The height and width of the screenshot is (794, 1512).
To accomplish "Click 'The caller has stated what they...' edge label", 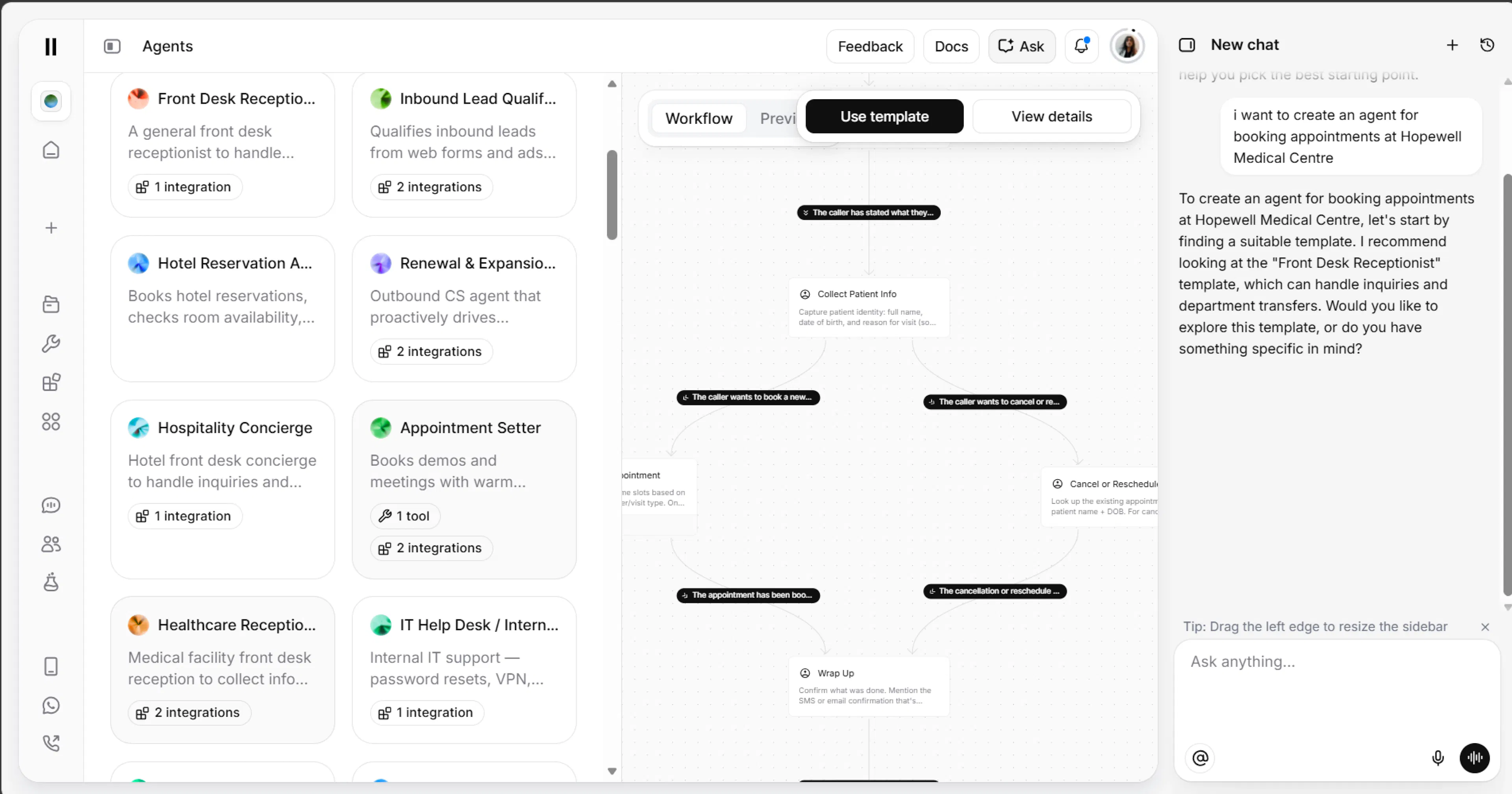I will (869, 213).
